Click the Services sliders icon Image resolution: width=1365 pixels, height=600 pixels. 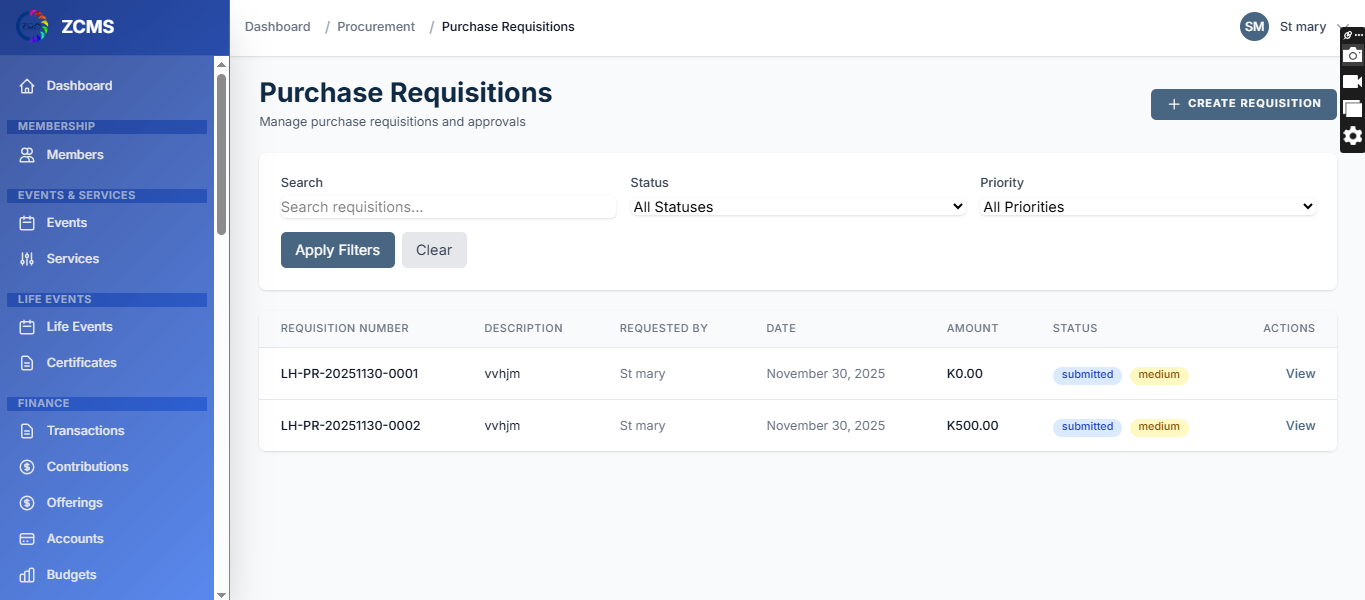pos(27,259)
